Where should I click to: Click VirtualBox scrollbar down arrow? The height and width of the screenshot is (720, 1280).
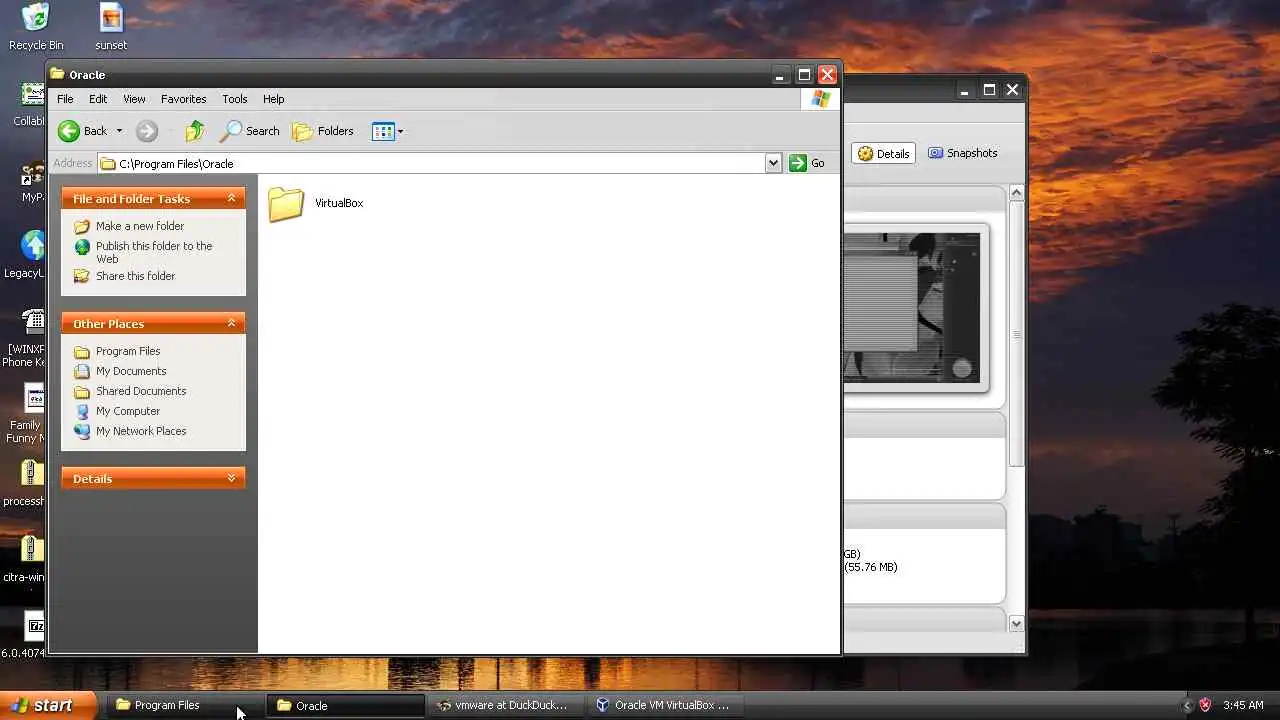click(1016, 623)
